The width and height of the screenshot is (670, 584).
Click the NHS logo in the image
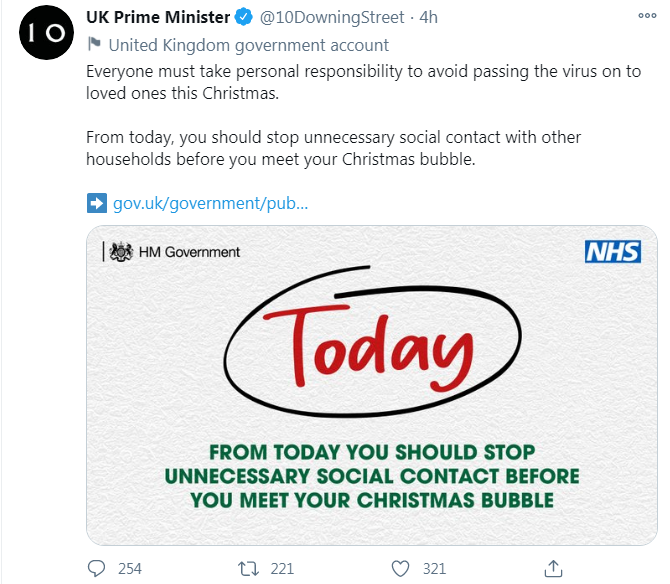[x=612, y=252]
